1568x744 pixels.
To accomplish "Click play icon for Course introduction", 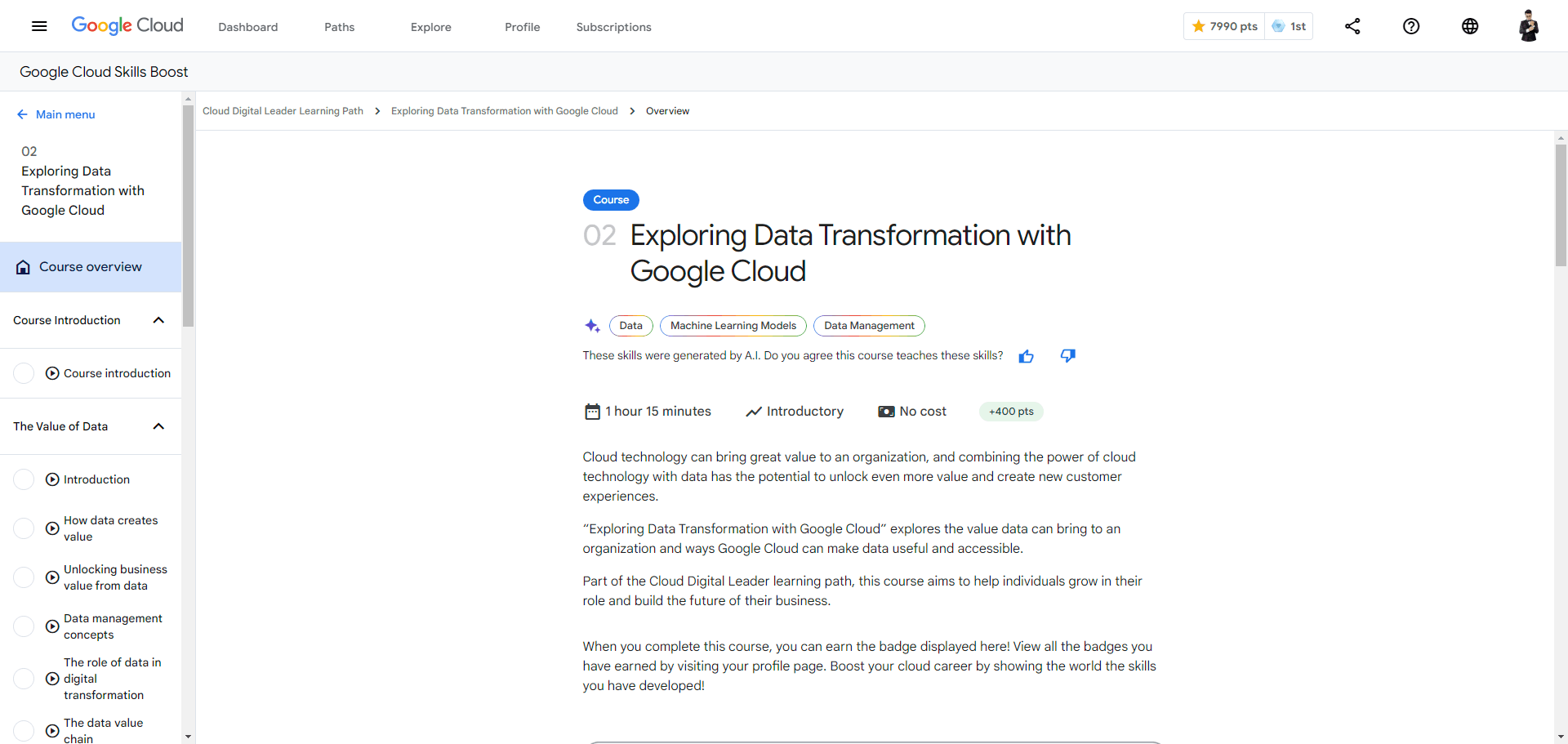I will coord(52,373).
